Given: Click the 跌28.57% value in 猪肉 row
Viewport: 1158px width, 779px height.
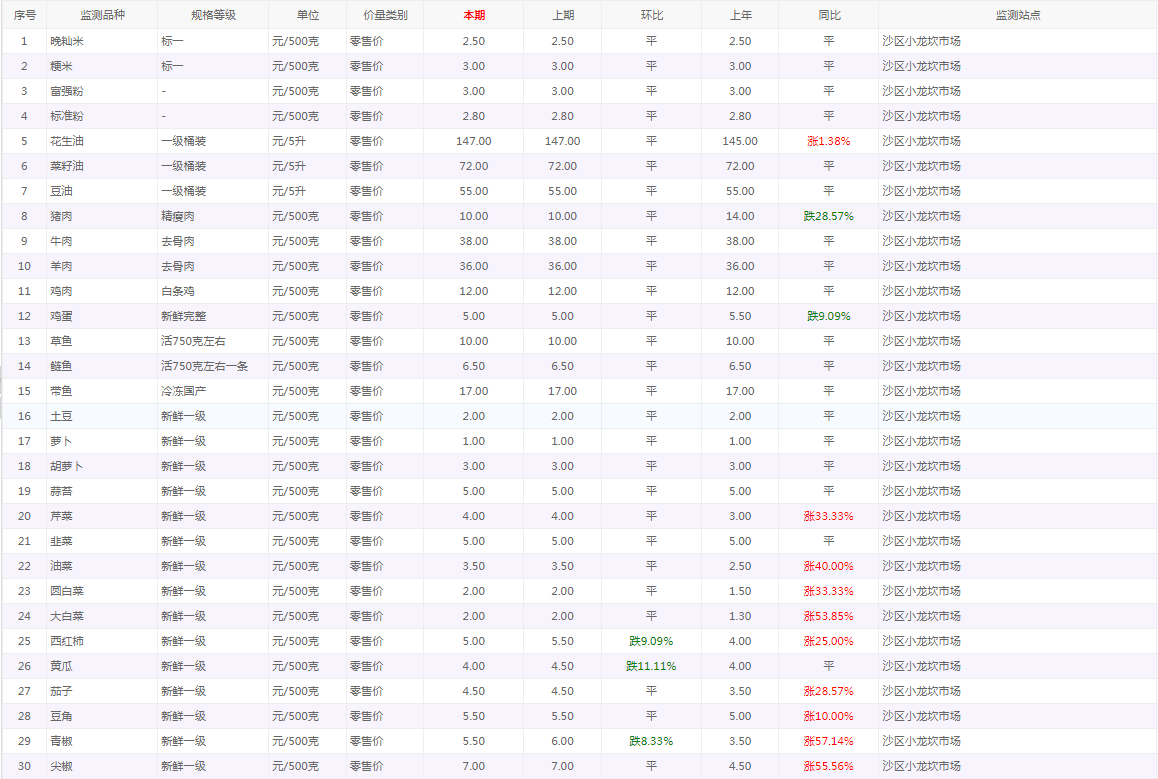Looking at the screenshot, I should pyautogui.click(x=828, y=216).
